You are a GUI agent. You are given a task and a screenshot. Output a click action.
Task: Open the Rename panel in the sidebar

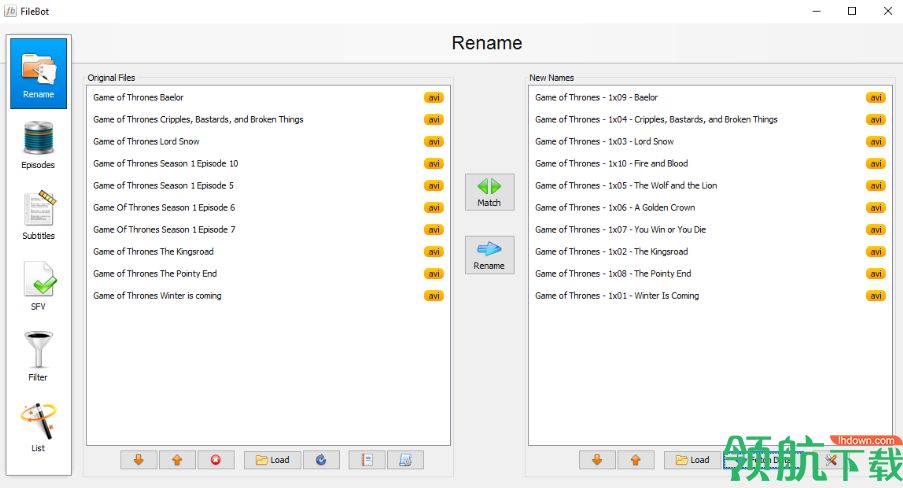click(x=39, y=73)
